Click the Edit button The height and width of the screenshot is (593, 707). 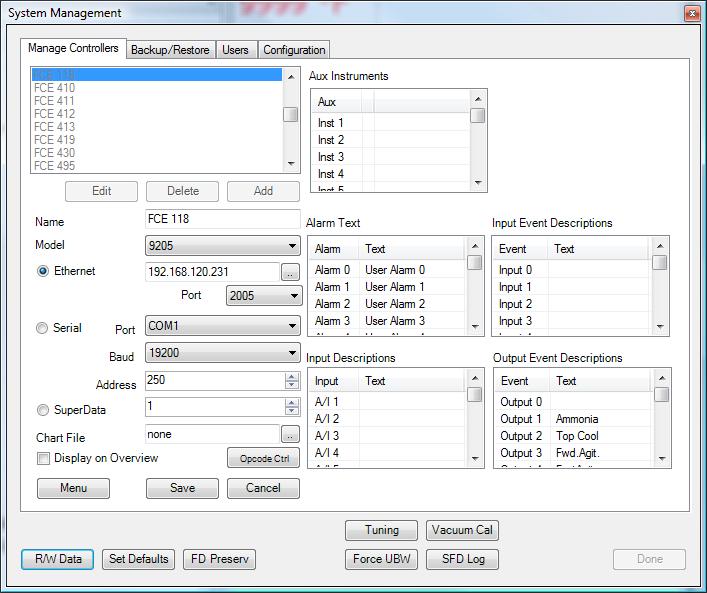tap(101, 191)
